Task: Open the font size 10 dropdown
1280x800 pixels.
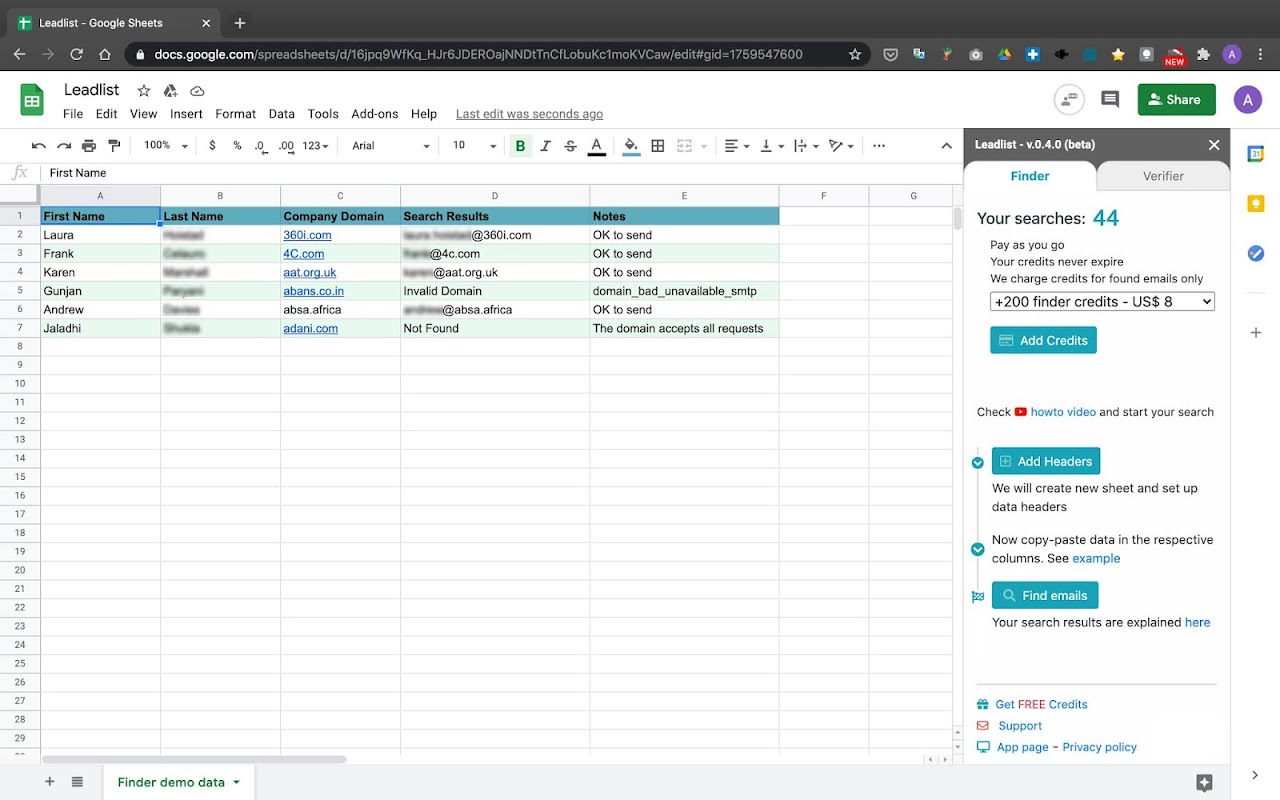Action: (474, 146)
